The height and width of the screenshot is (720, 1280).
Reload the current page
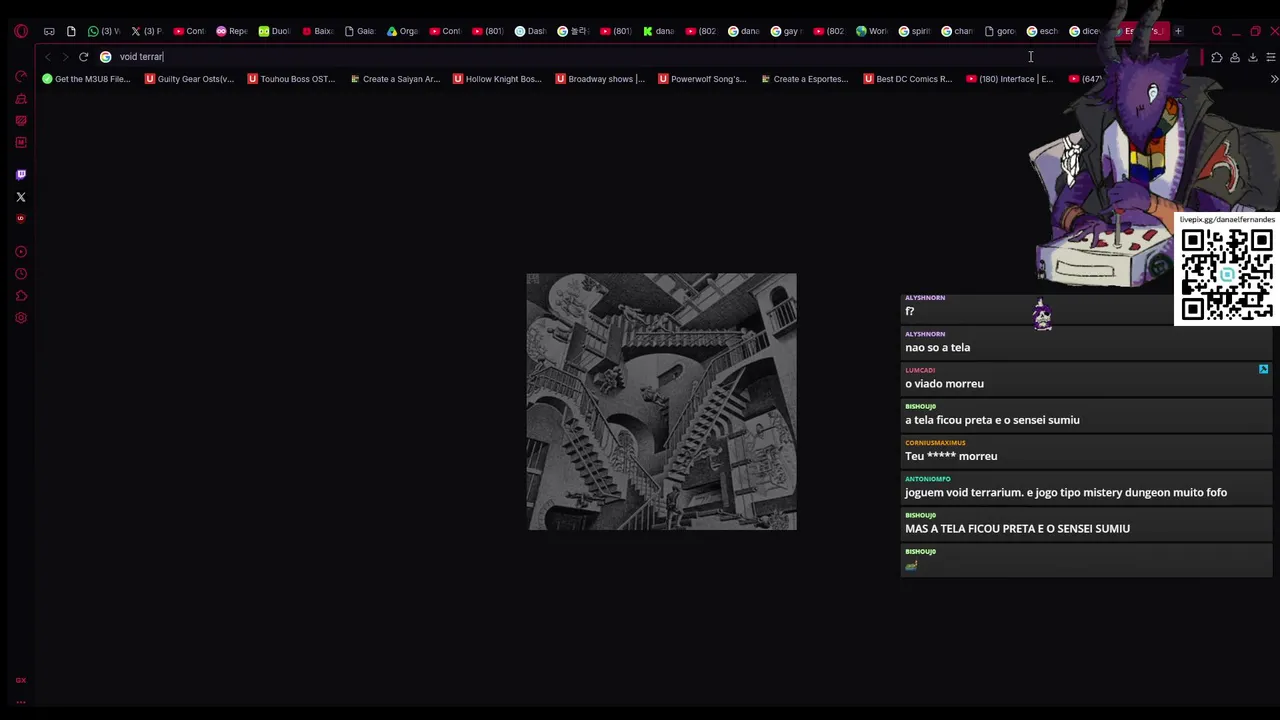(x=84, y=57)
